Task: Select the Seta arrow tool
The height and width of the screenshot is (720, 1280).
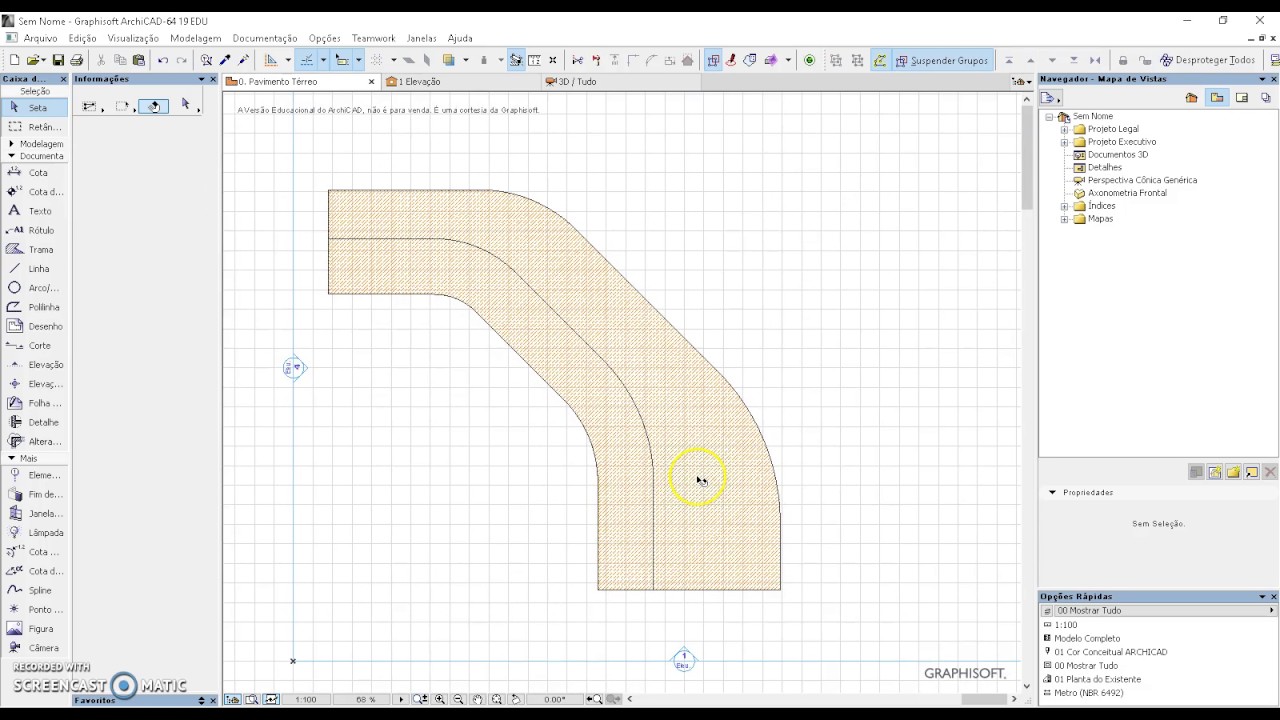Action: [34, 108]
